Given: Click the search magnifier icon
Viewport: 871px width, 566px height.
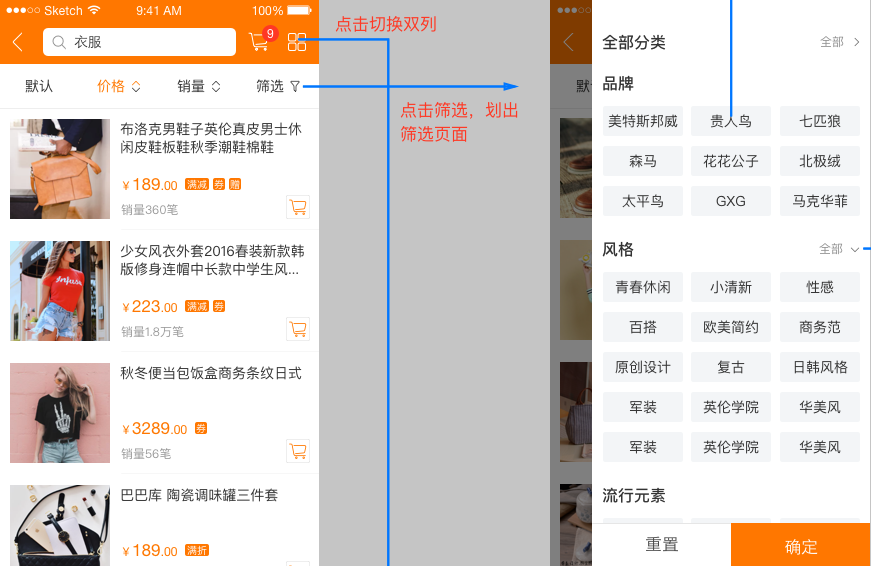Looking at the screenshot, I should click(x=59, y=42).
